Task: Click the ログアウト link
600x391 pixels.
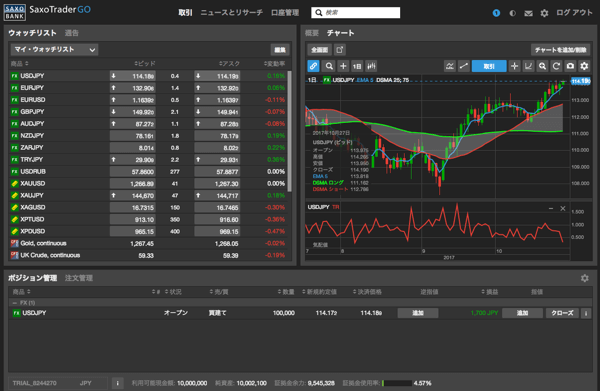Action: pos(574,13)
